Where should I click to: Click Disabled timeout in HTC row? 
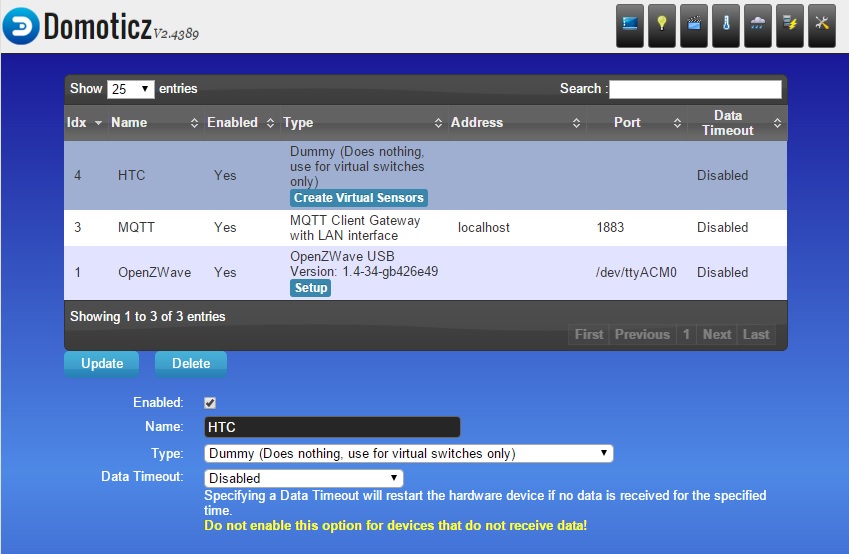tap(722, 175)
